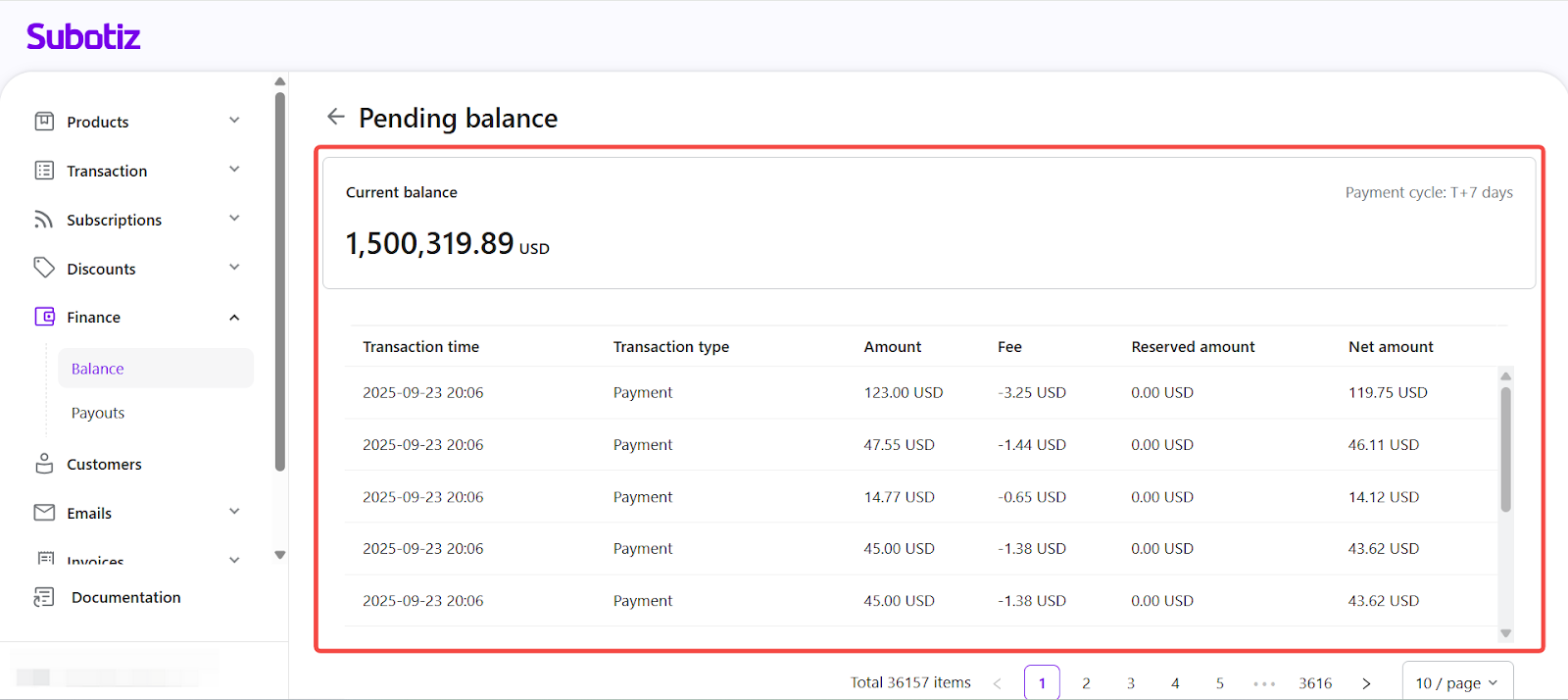This screenshot has height=700, width=1568.
Task: Click the Subscriptions feed icon
Action: (44, 220)
